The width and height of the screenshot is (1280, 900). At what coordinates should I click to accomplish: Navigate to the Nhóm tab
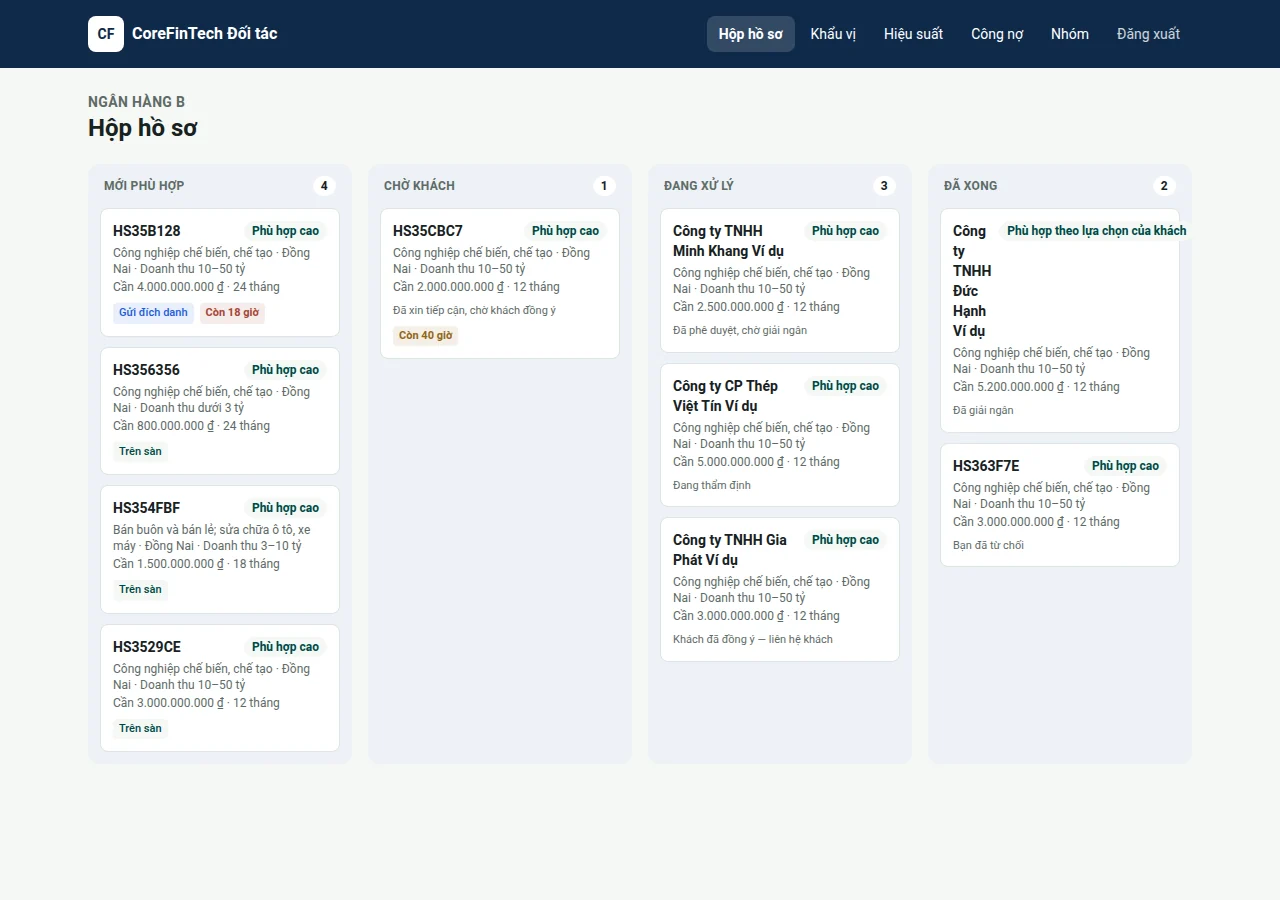[x=1070, y=34]
